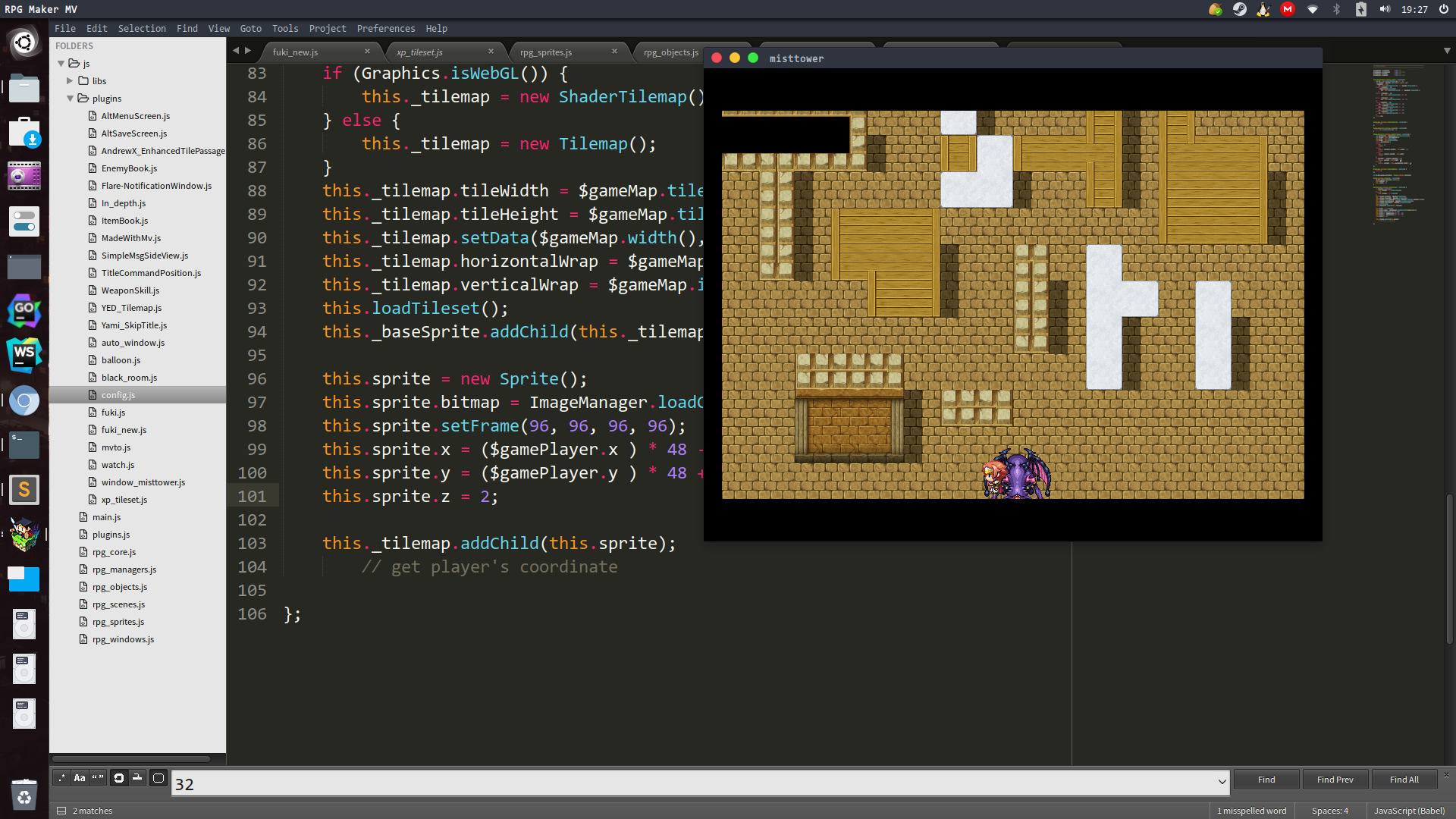Toggle side panel switcher icon in status bar
Viewport: 1456px width, 819px height.
pyautogui.click(x=61, y=811)
